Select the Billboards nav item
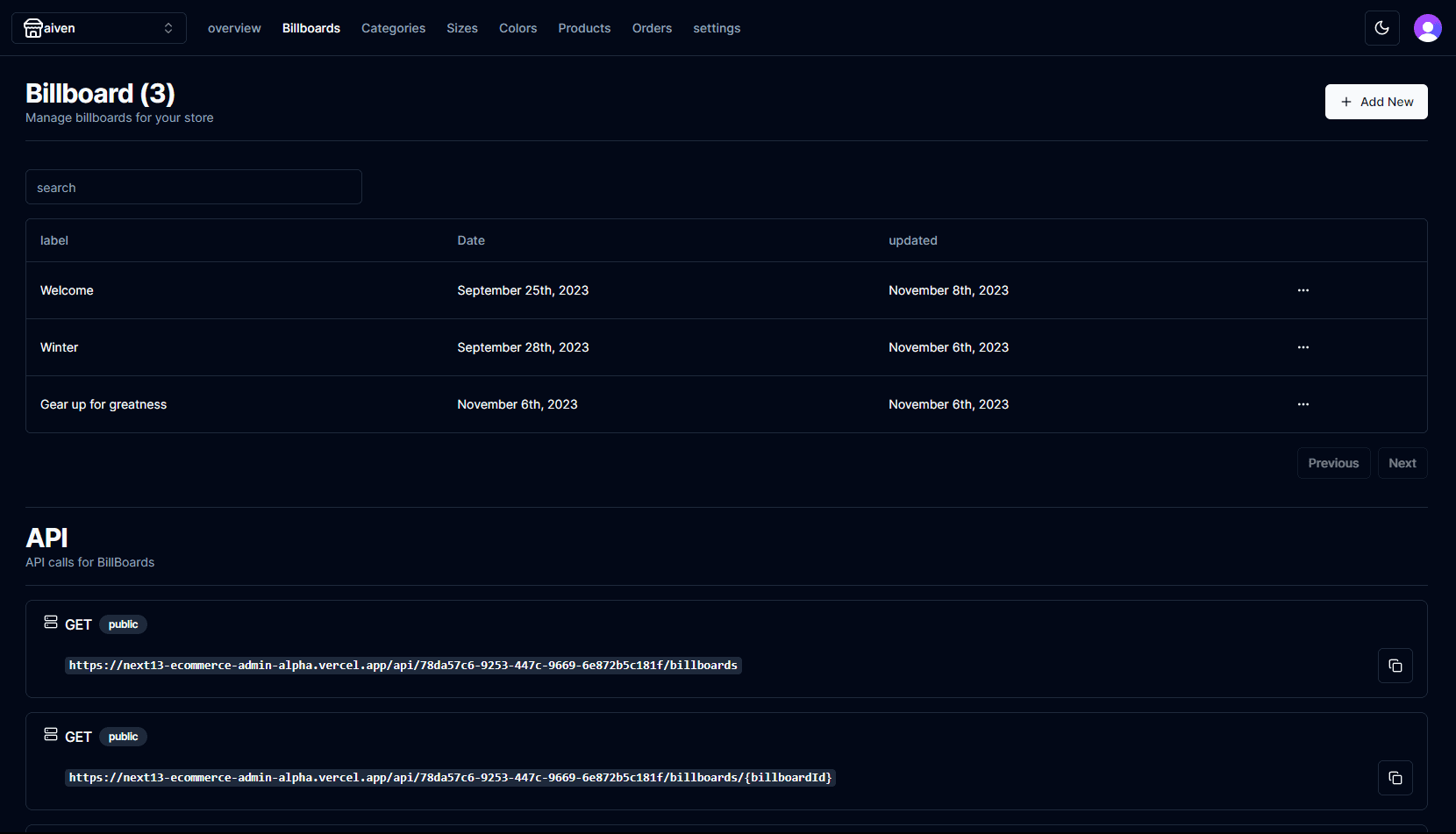Viewport: 1456px width, 834px height. 311,28
